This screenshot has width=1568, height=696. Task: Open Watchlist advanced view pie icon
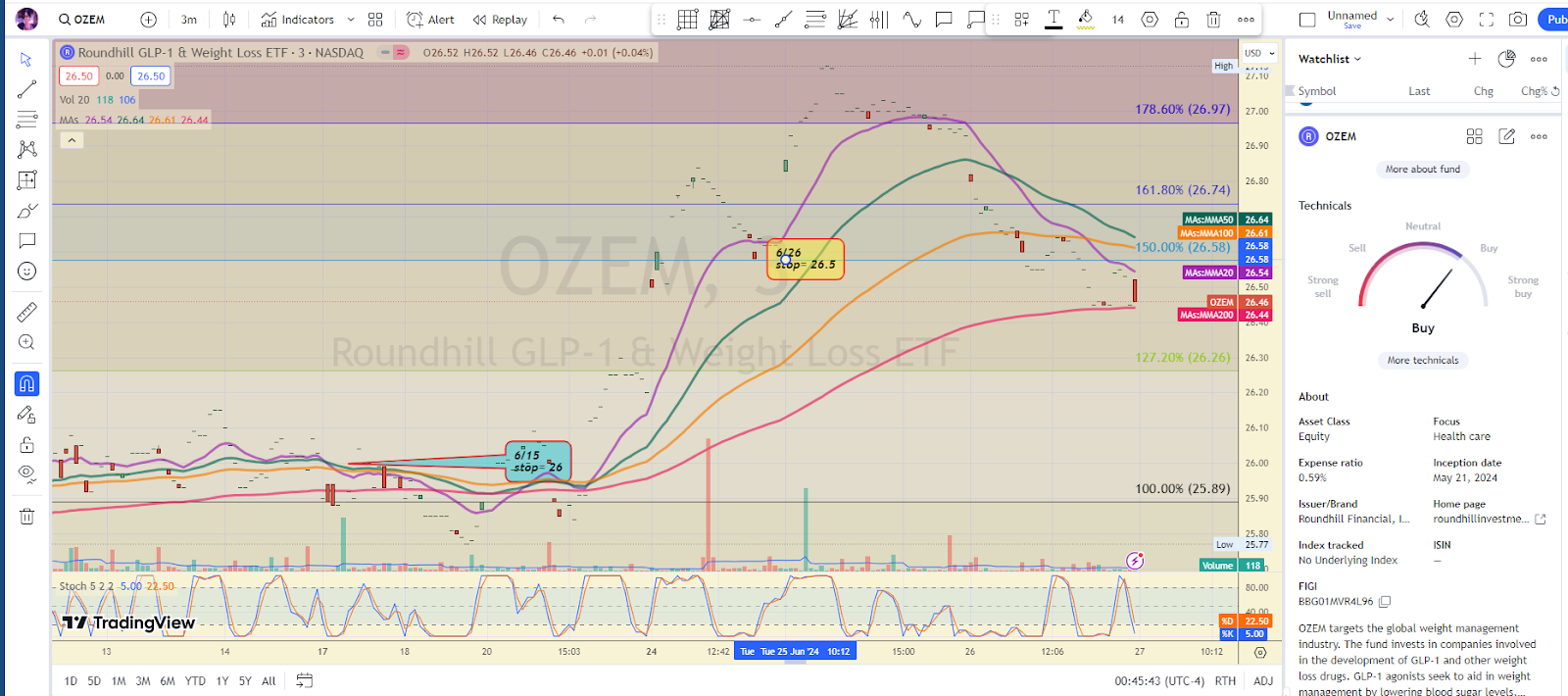coord(1507,59)
